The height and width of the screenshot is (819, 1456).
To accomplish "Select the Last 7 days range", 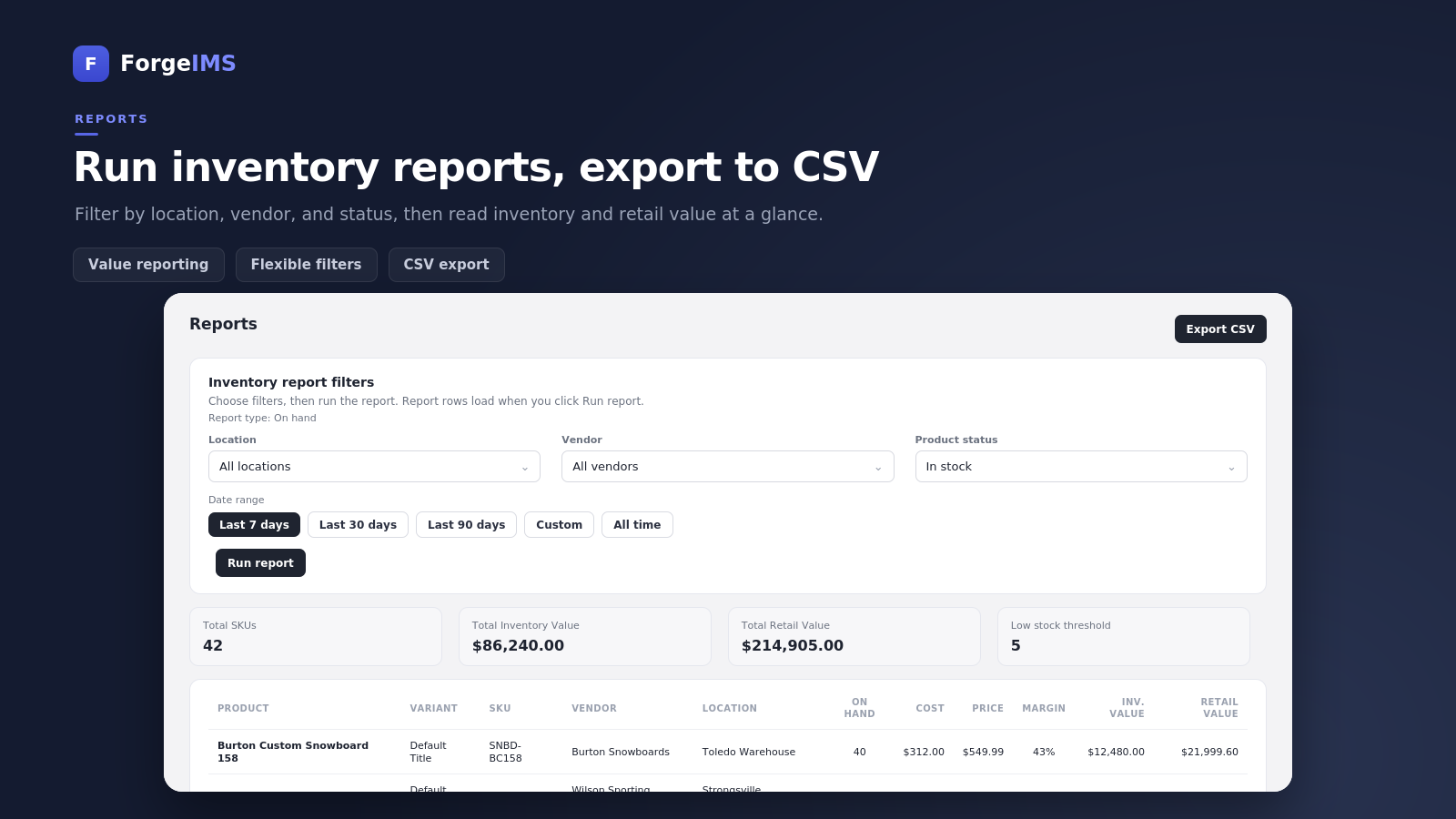I will 254,525.
